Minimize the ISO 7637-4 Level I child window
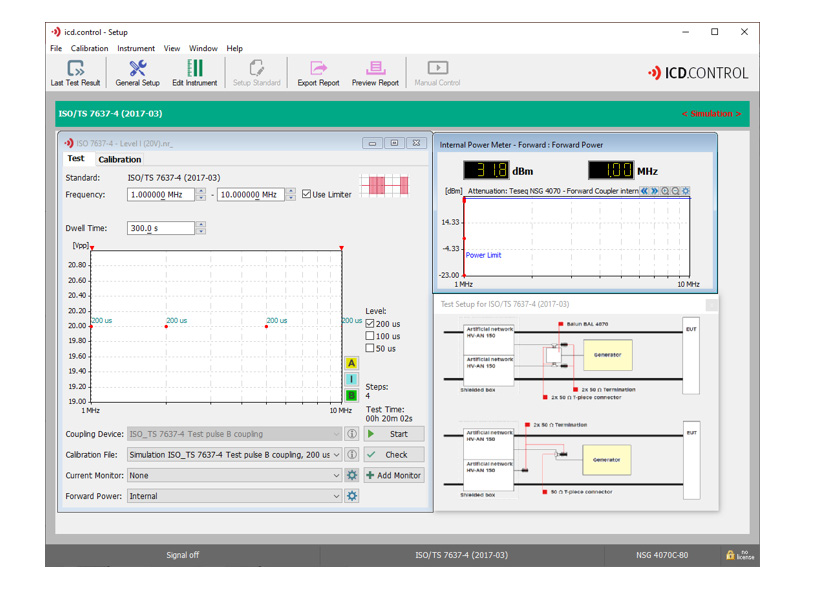 point(372,143)
